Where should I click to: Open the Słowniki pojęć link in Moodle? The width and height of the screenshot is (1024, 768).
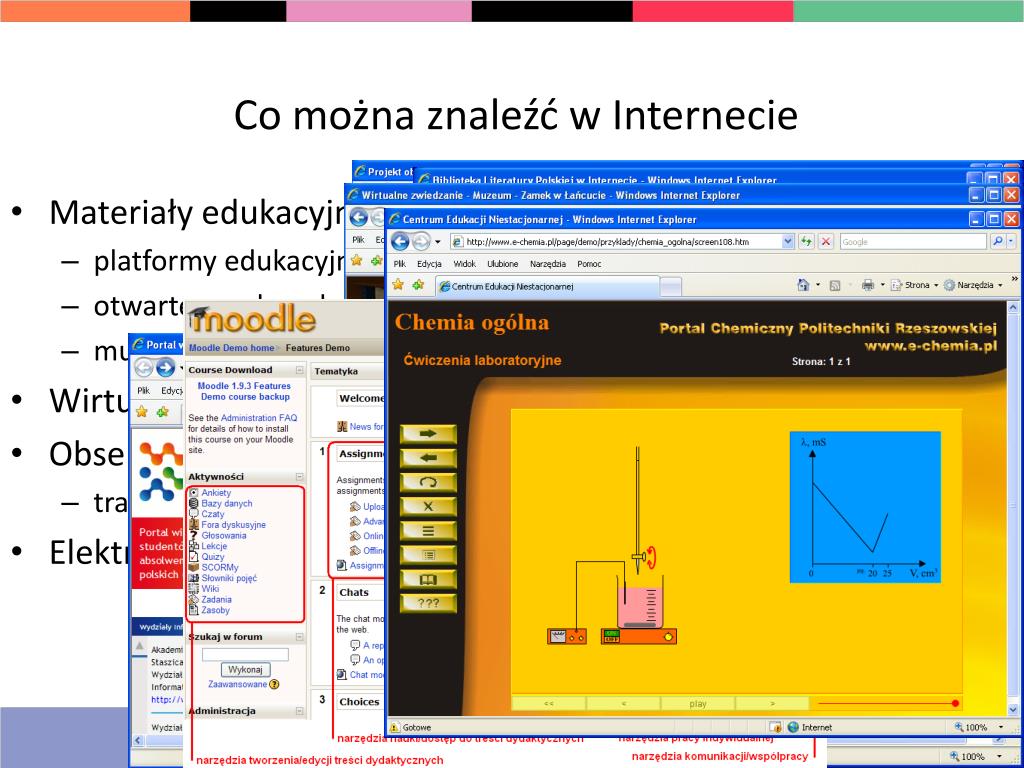pos(229,578)
